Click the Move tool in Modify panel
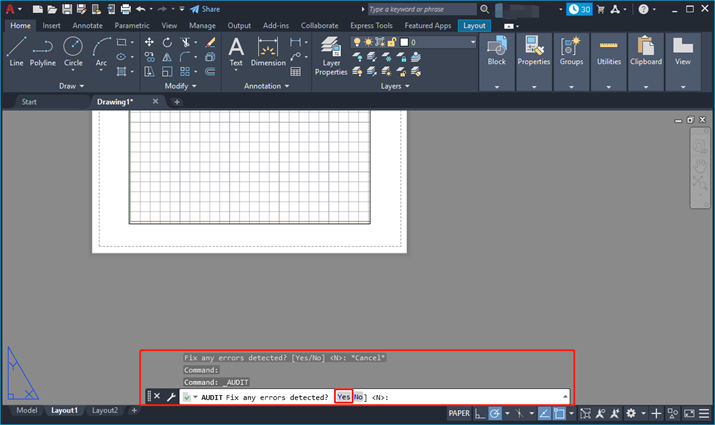Image resolution: width=715 pixels, height=425 pixels. pyautogui.click(x=149, y=42)
